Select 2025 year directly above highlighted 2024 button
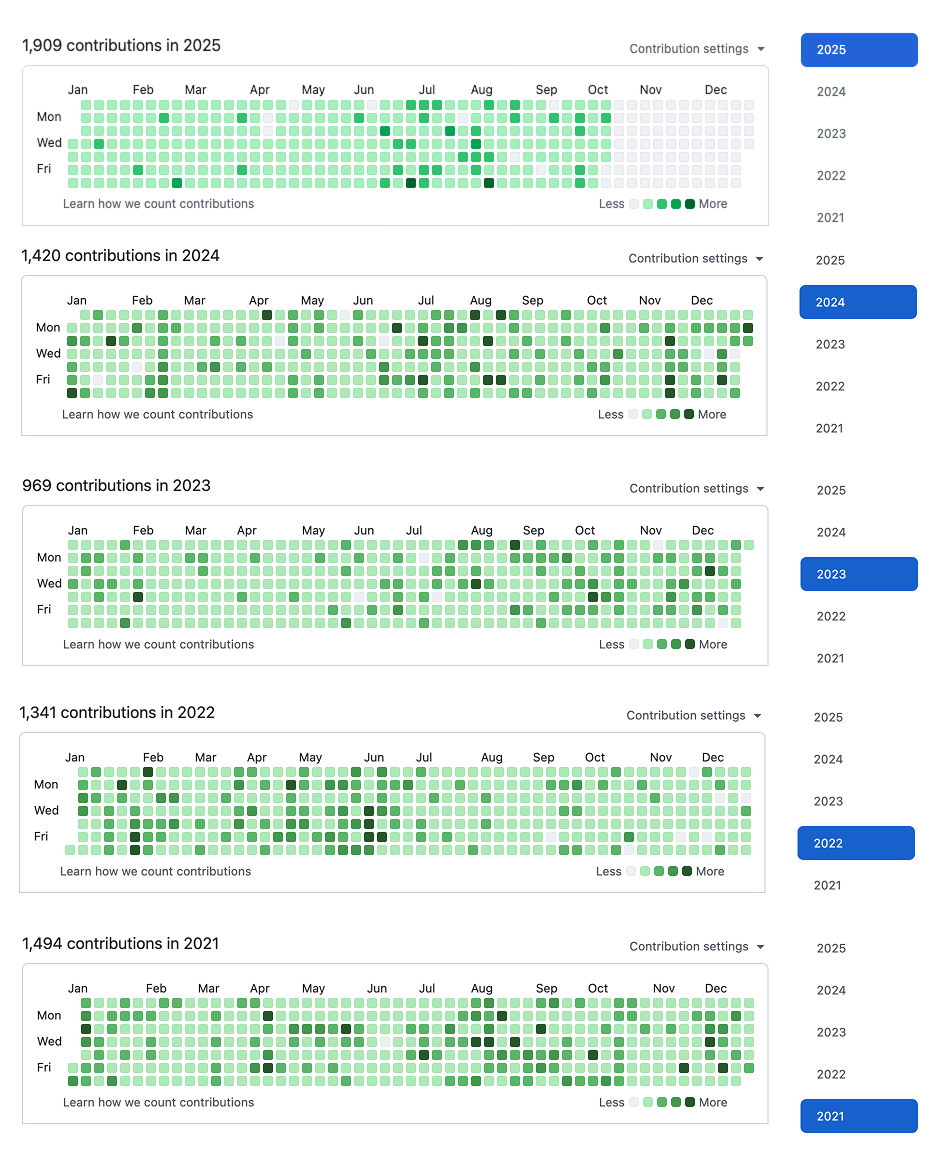The height and width of the screenshot is (1160, 930). pyautogui.click(x=830, y=260)
